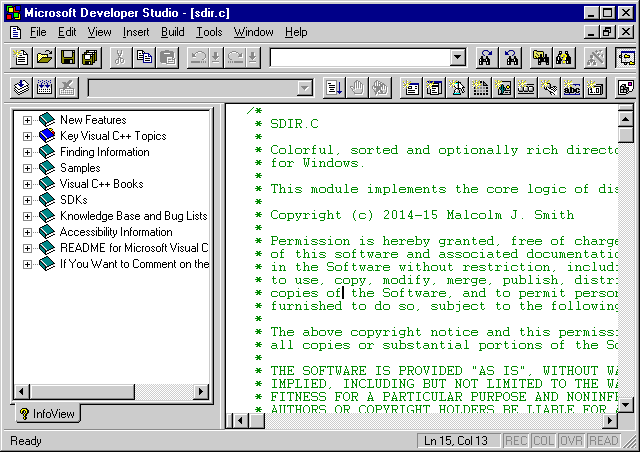Click the New Icon resource button
This screenshot has width=640, height=452.
480,88
